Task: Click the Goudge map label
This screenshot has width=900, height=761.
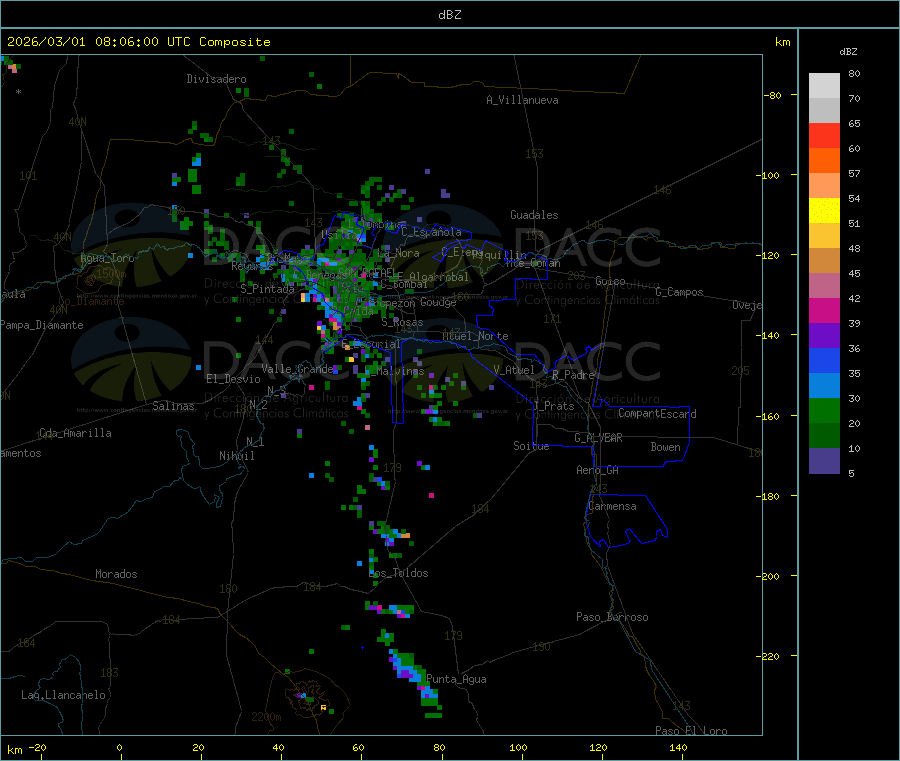Action: pos(438,302)
